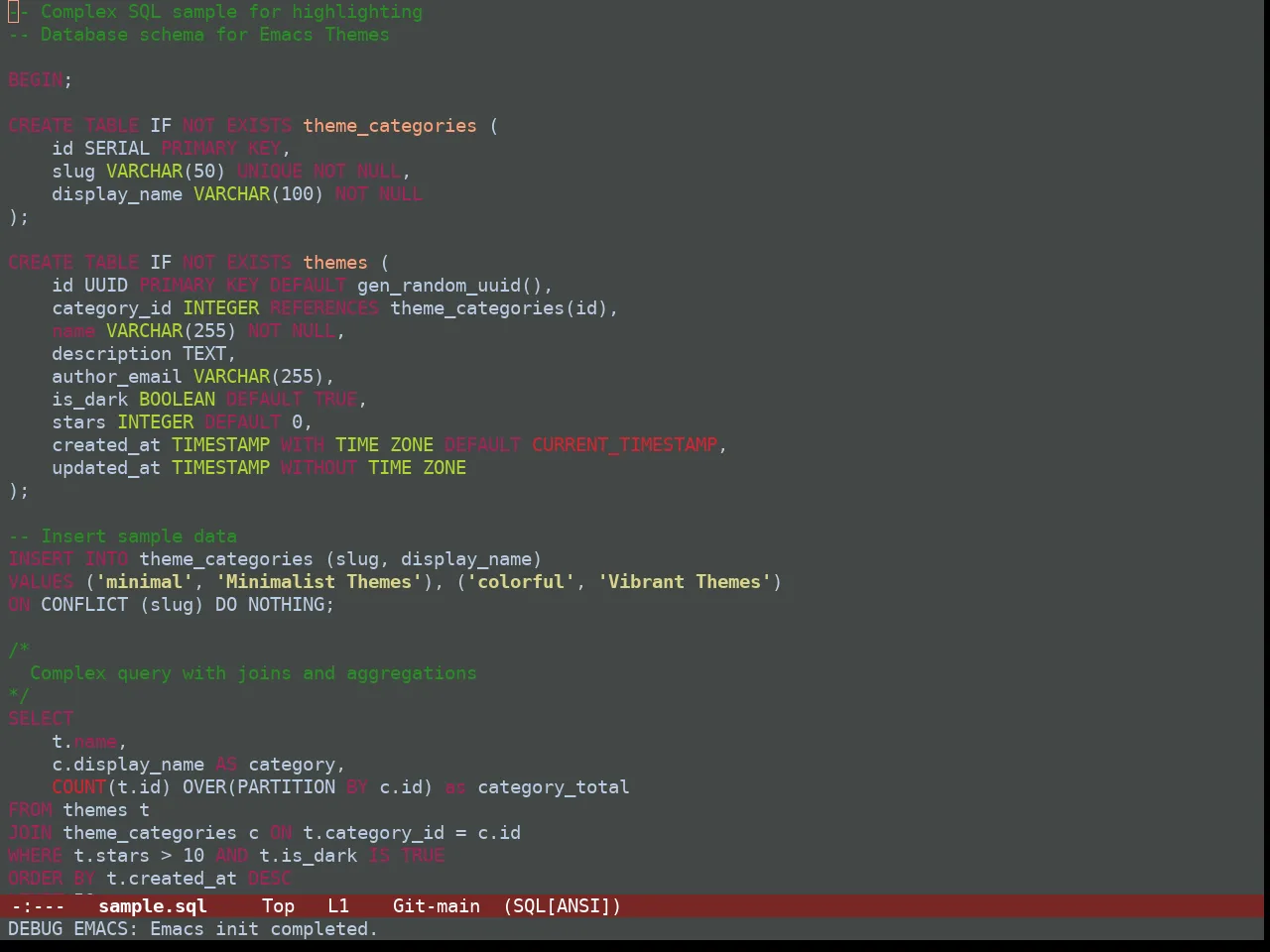Click VARCHAR(50) on the slug line
Viewport: 1270px width, 952px height.
(166, 172)
